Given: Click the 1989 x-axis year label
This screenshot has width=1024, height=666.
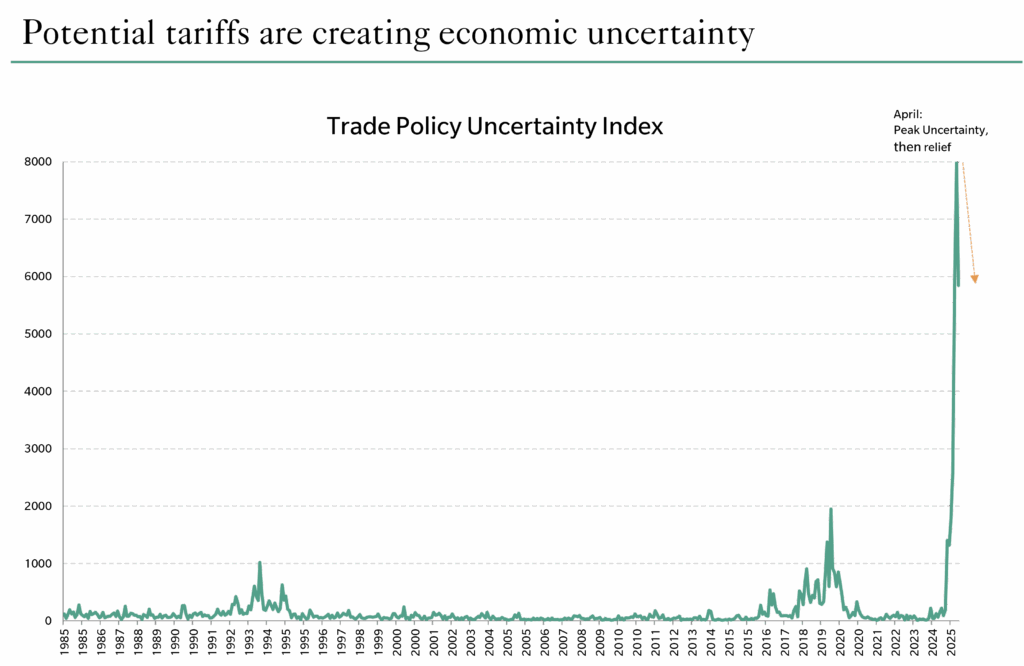Looking at the screenshot, I should coord(157,642).
